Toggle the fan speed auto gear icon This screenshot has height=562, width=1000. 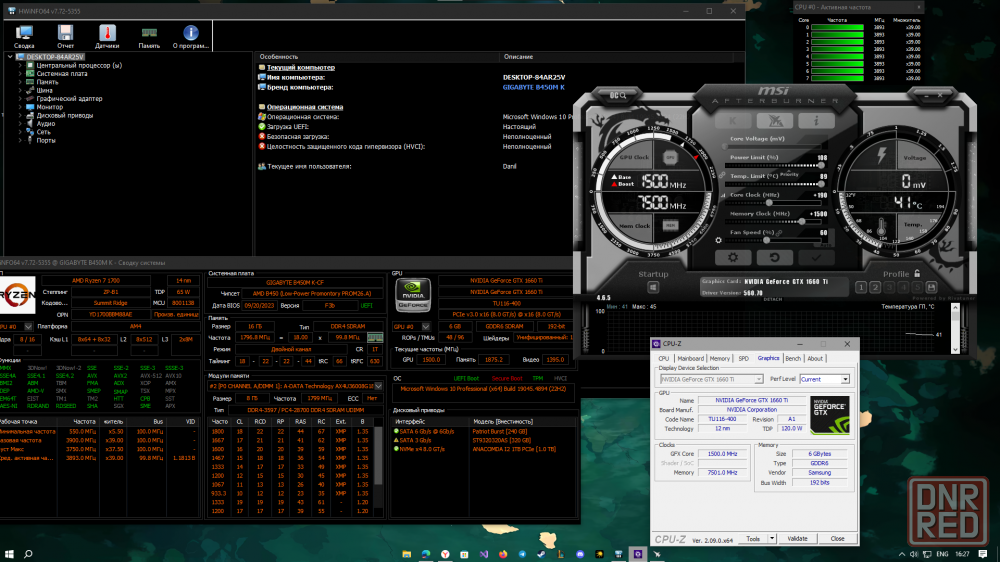click(x=719, y=240)
